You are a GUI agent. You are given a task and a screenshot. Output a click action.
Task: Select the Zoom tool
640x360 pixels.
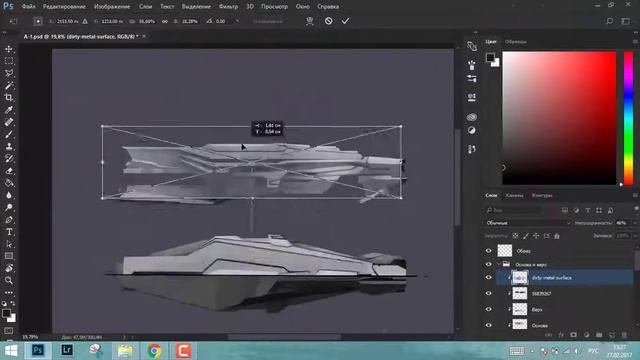9,281
